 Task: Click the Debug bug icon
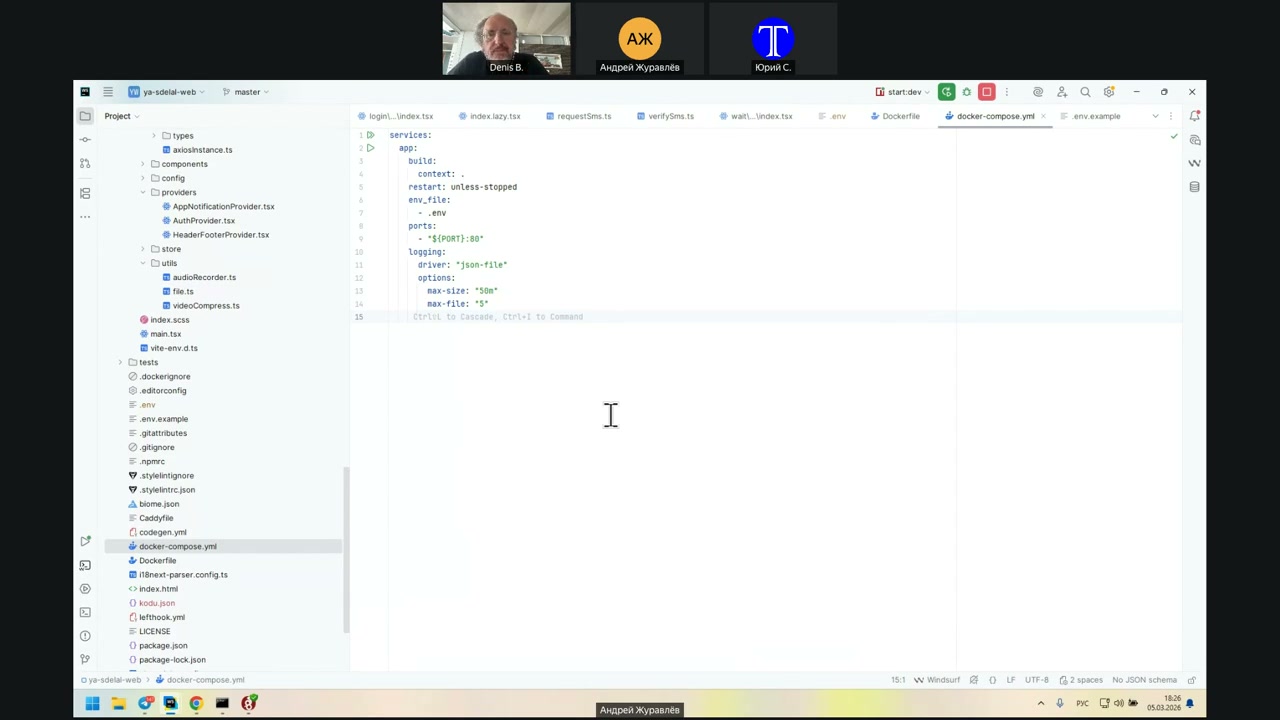coord(966,92)
